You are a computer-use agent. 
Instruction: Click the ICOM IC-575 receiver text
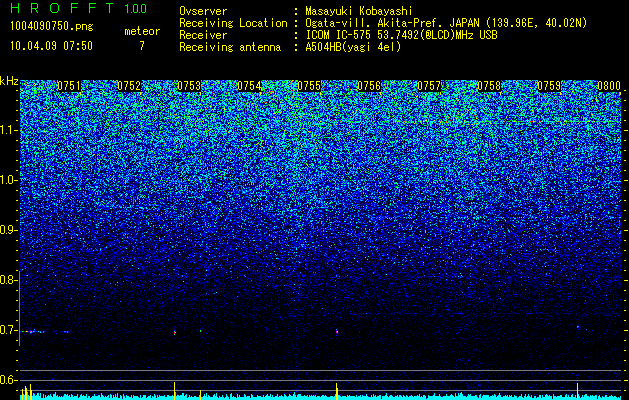click(x=401, y=35)
